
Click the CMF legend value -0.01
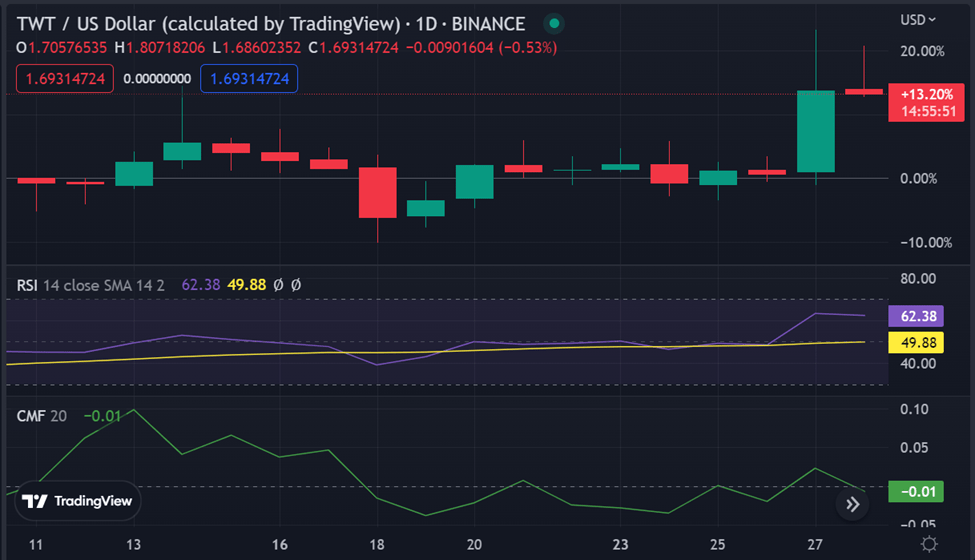[x=102, y=416]
